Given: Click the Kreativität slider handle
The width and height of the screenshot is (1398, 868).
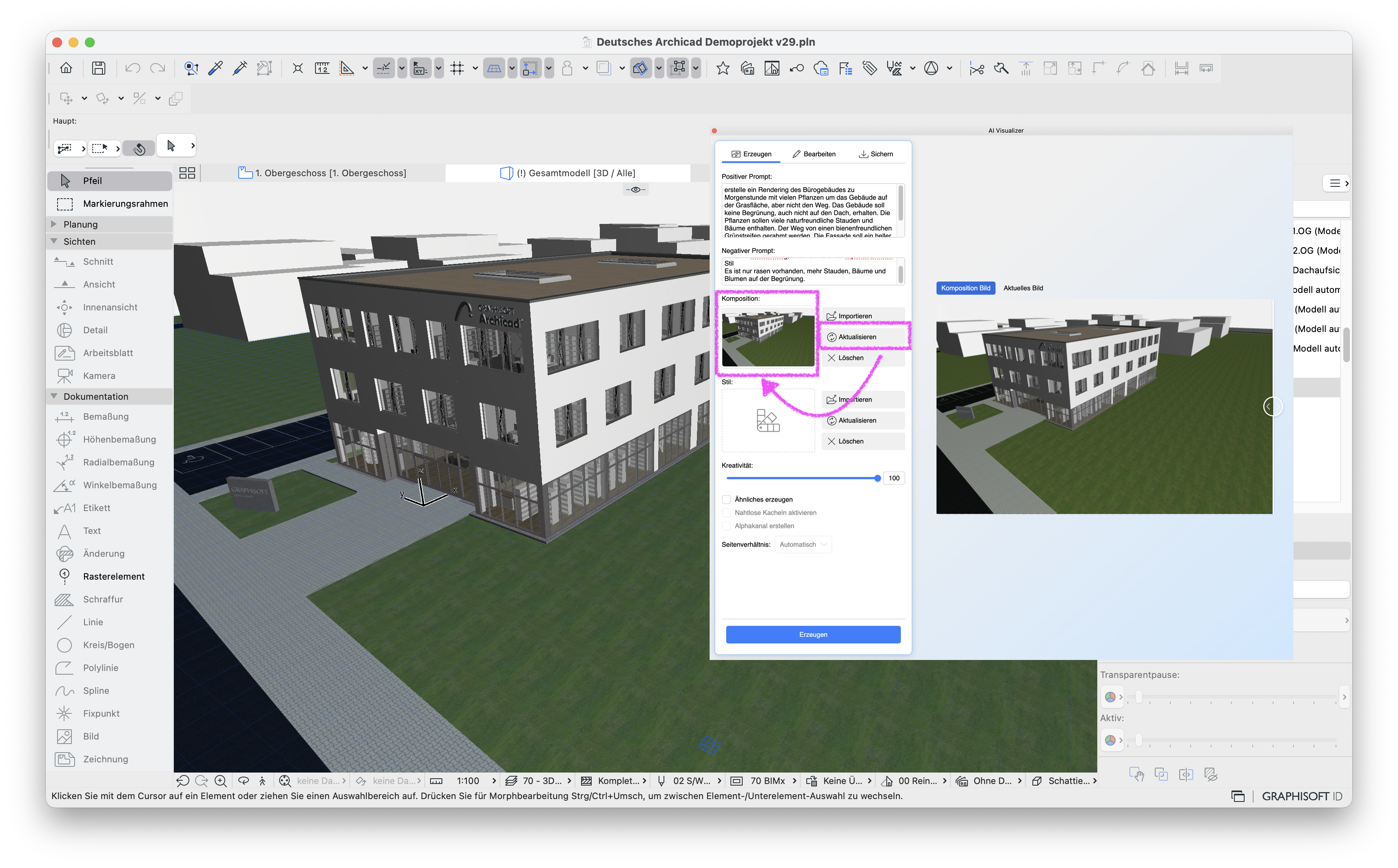Looking at the screenshot, I should point(877,478).
